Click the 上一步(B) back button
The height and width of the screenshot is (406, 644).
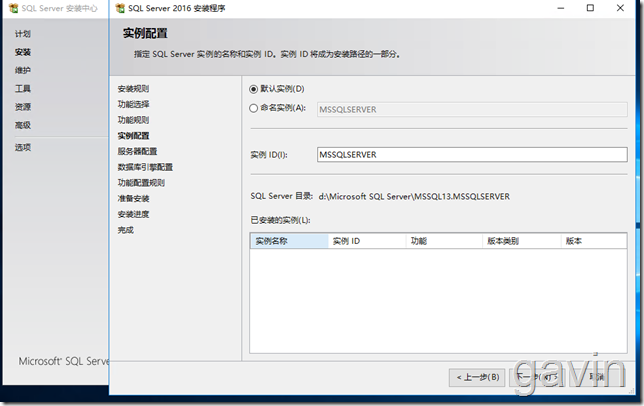pyautogui.click(x=478, y=377)
